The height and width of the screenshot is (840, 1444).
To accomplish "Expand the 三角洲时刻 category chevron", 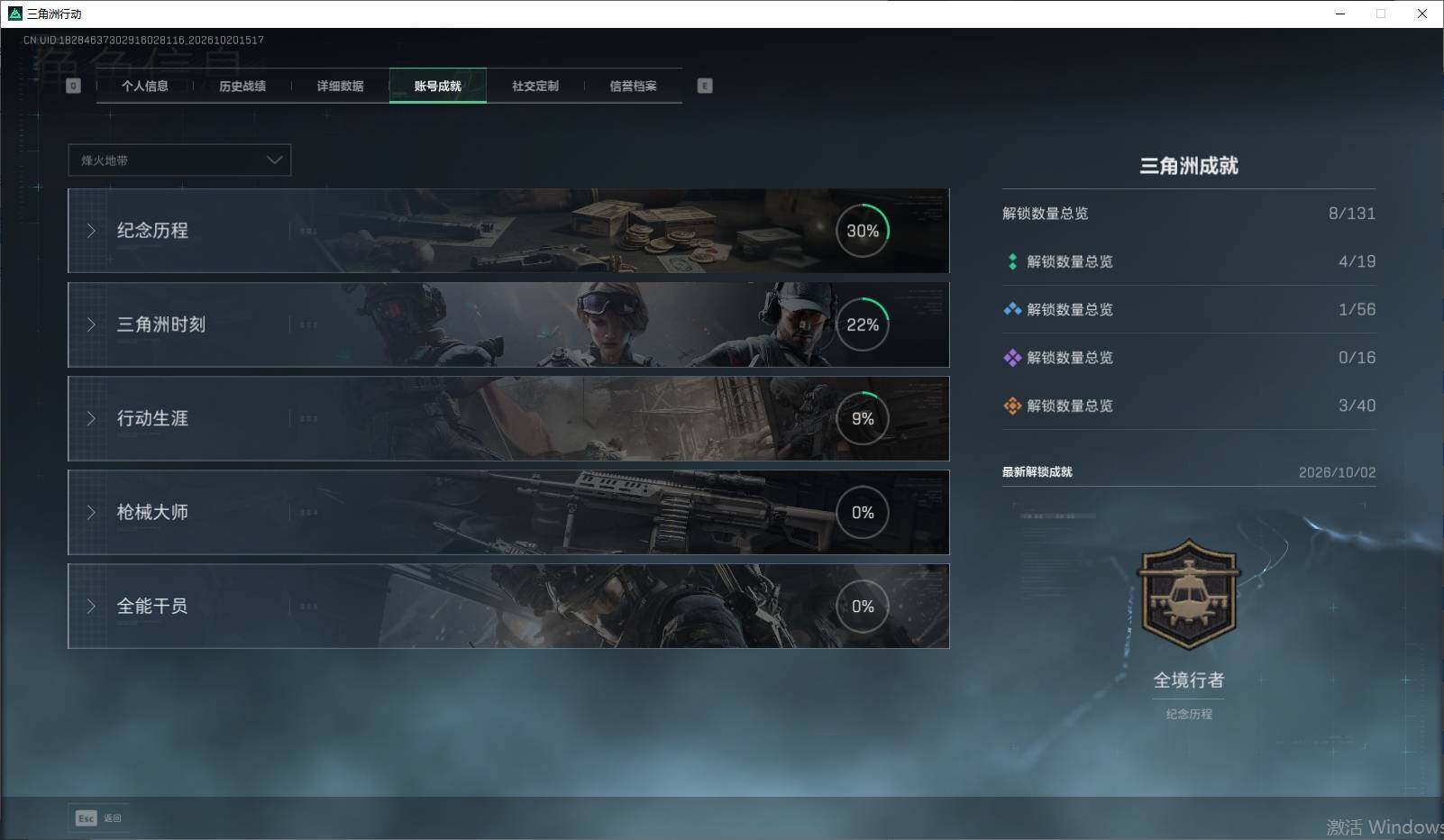I will coord(91,324).
